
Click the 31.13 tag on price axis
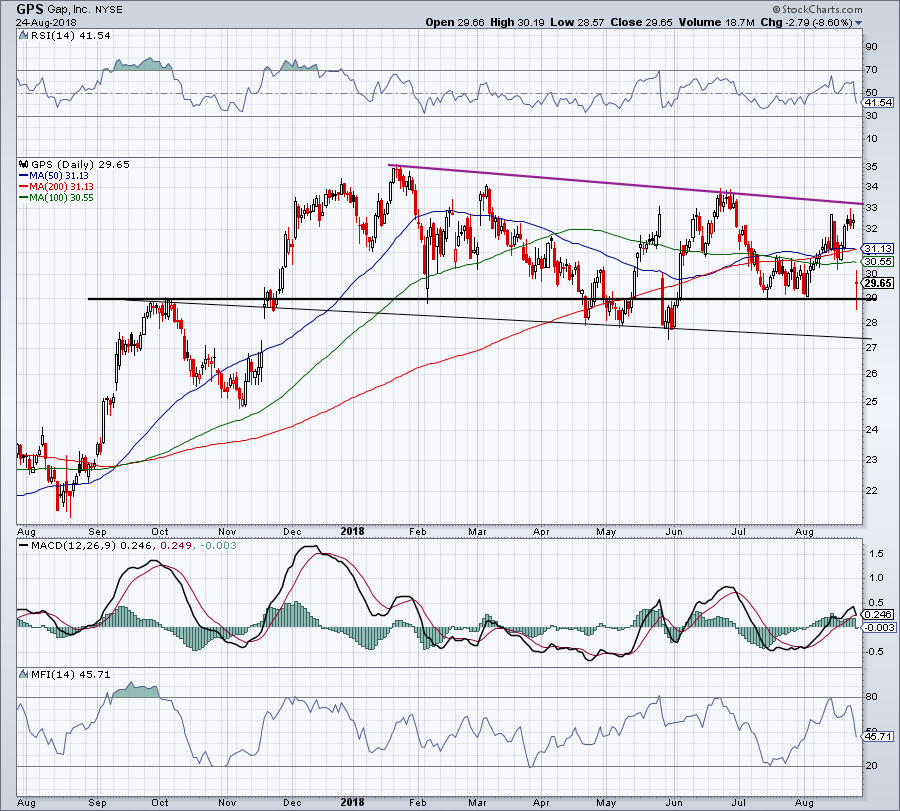pyautogui.click(x=879, y=249)
